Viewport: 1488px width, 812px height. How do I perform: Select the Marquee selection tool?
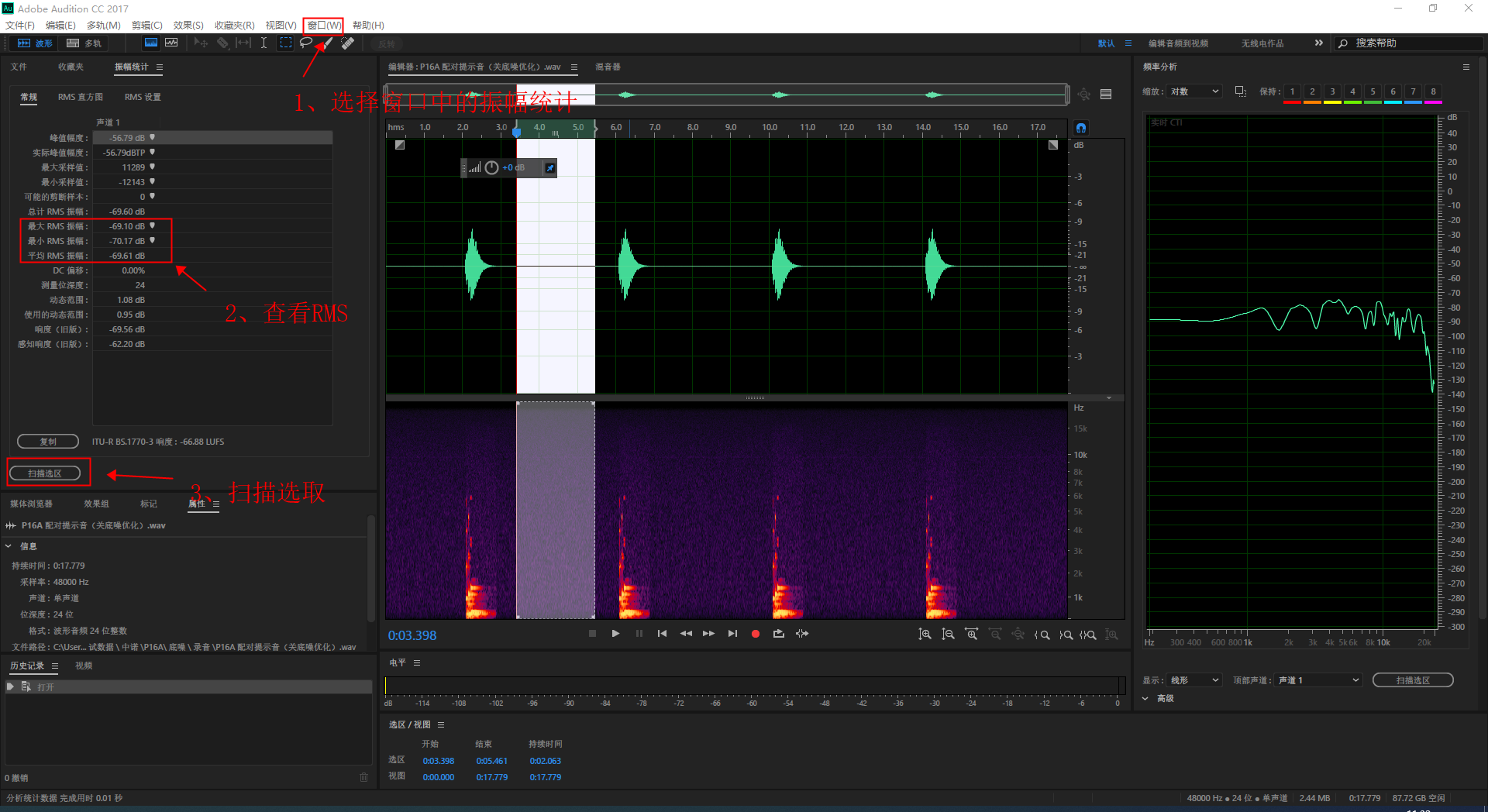[x=286, y=43]
